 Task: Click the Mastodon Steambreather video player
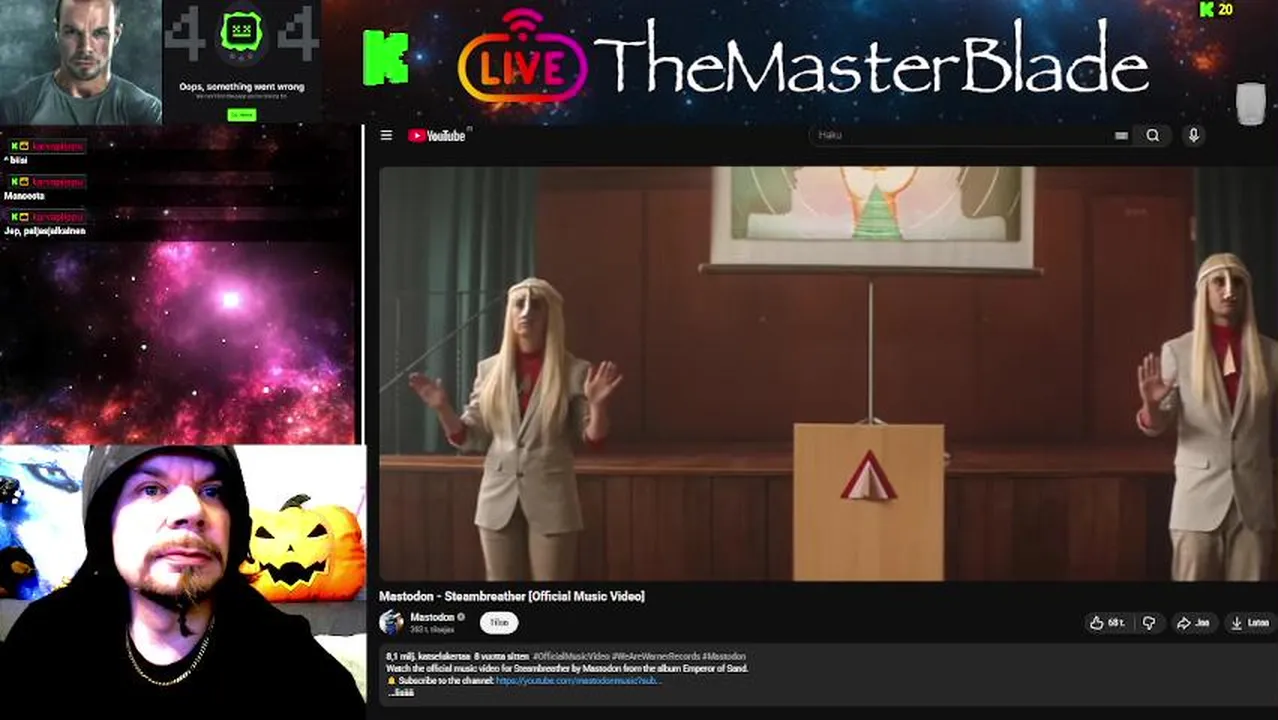pos(828,373)
